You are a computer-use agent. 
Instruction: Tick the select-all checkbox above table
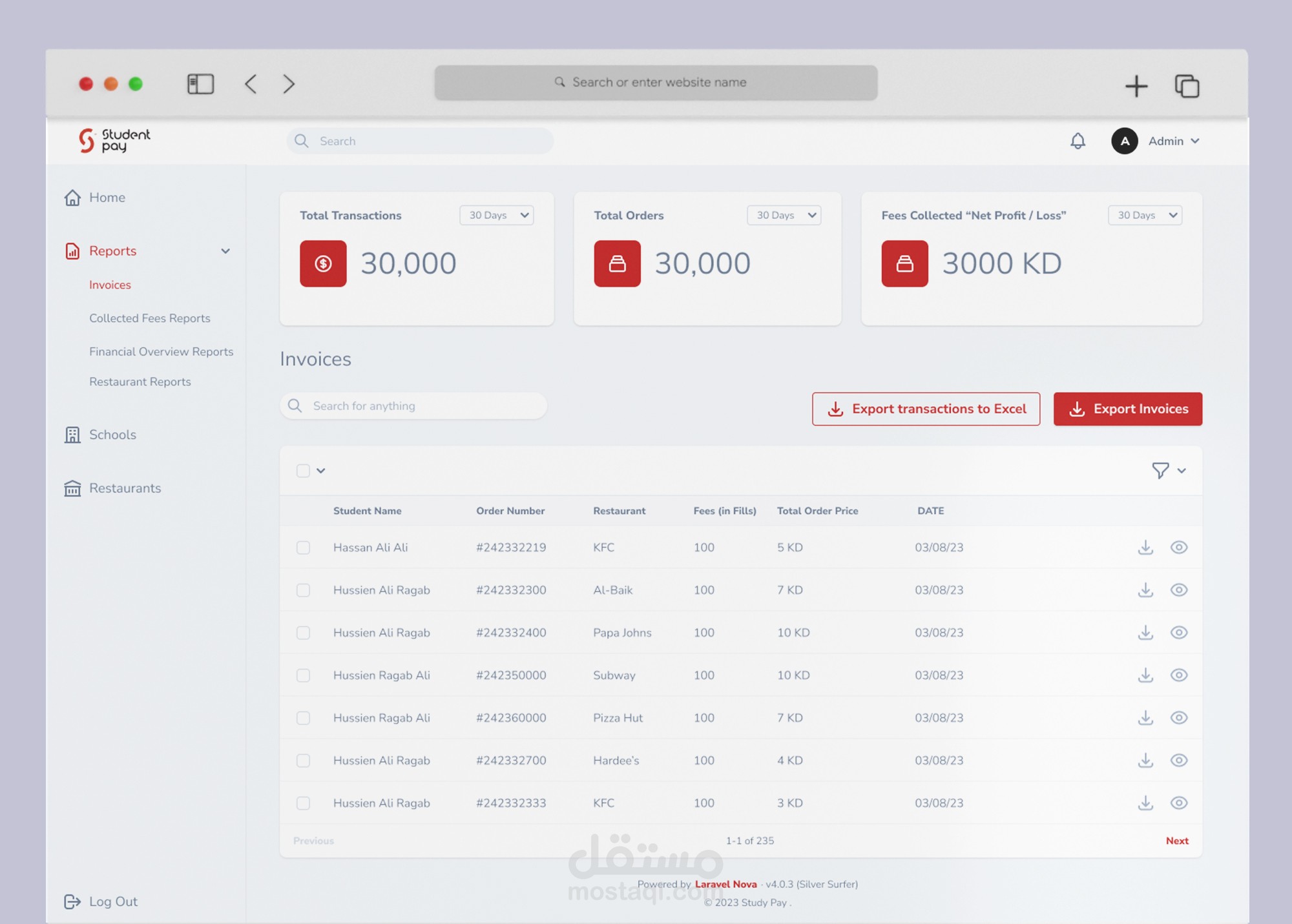(303, 471)
